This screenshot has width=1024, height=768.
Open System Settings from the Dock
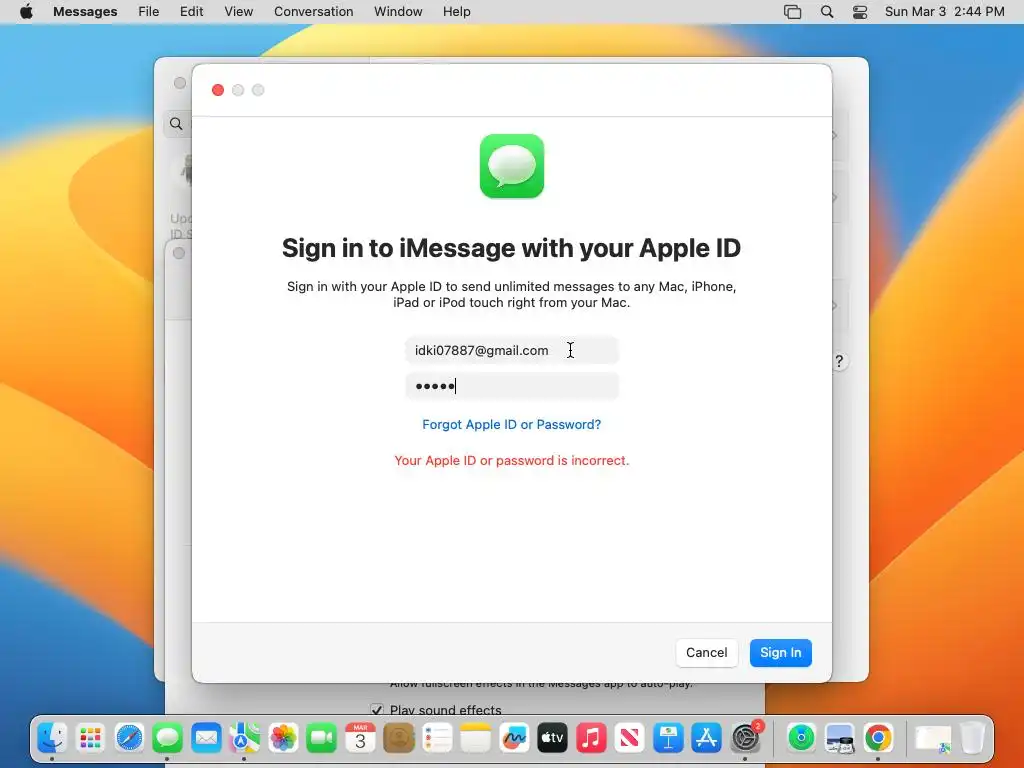tap(745, 738)
